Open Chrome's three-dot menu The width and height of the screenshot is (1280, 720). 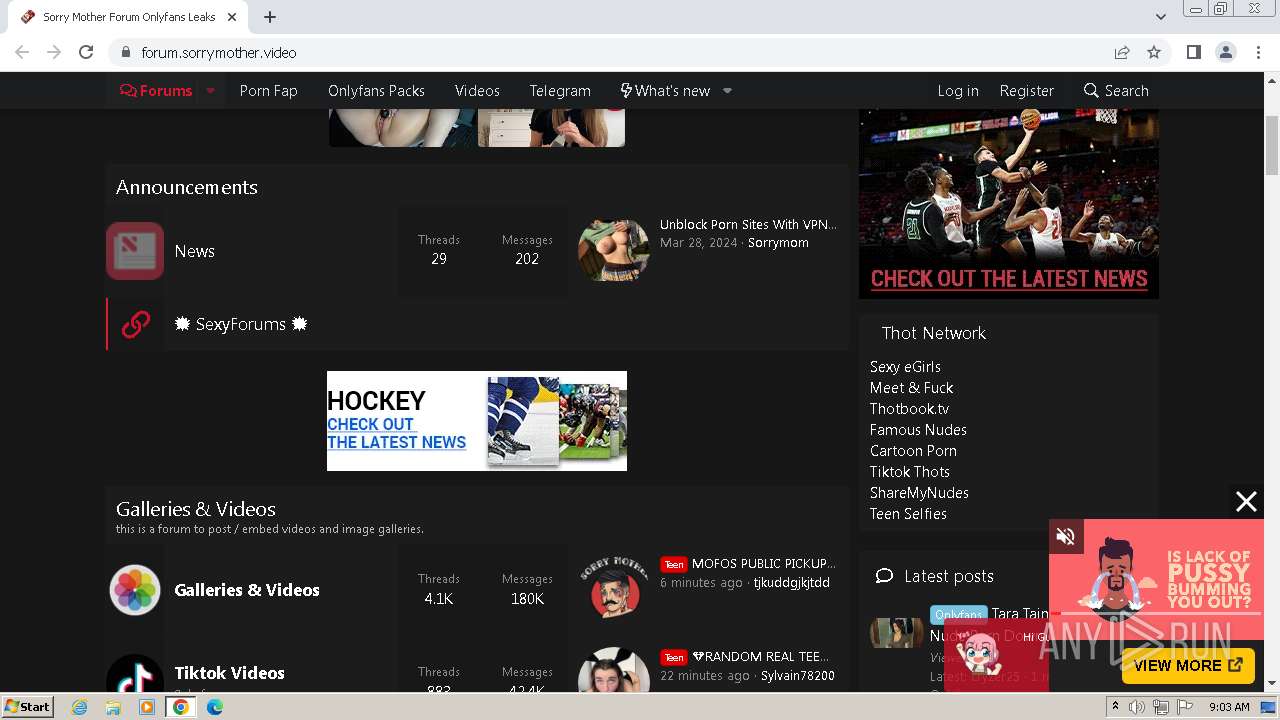point(1258,52)
